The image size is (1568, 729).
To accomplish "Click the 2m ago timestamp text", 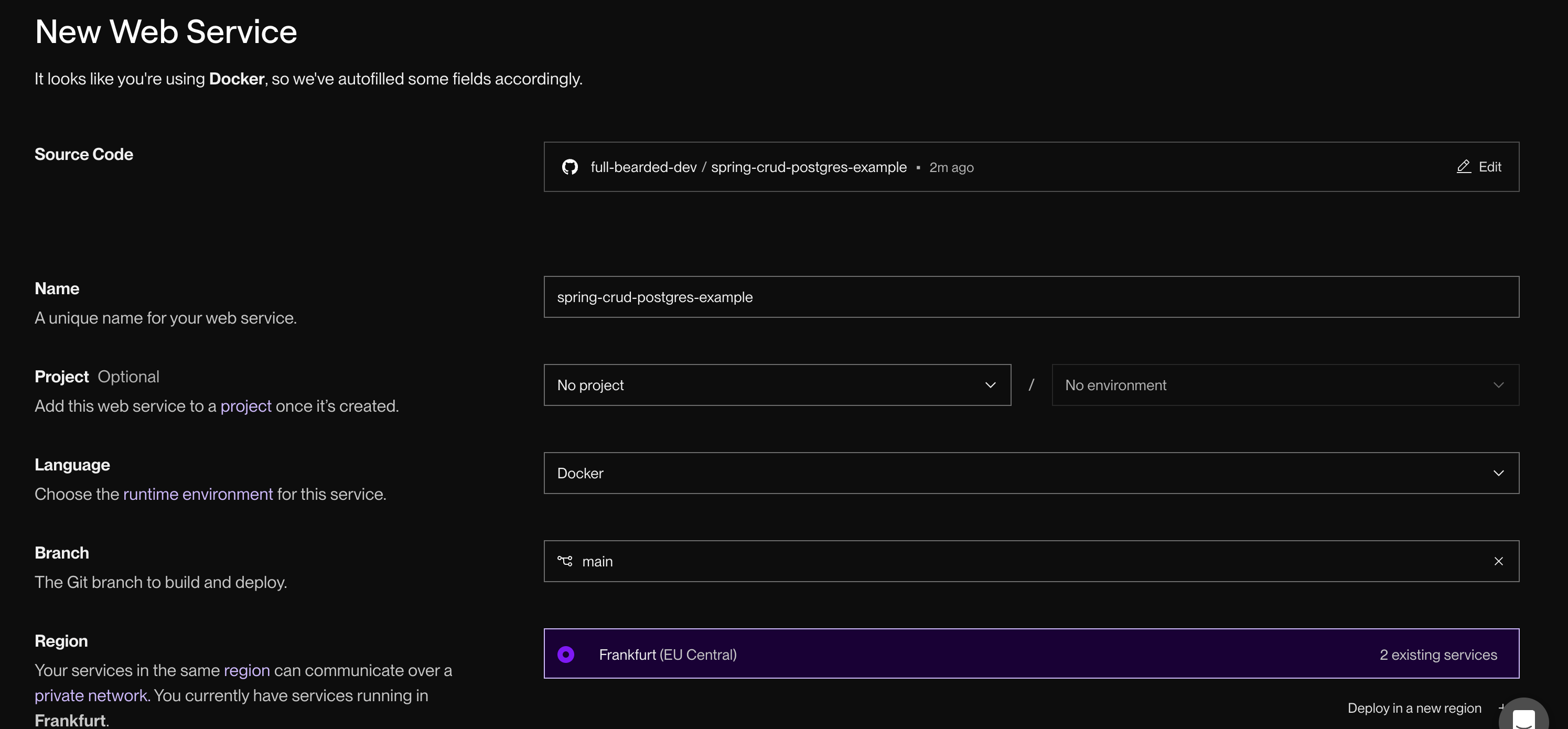I will pyautogui.click(x=951, y=167).
